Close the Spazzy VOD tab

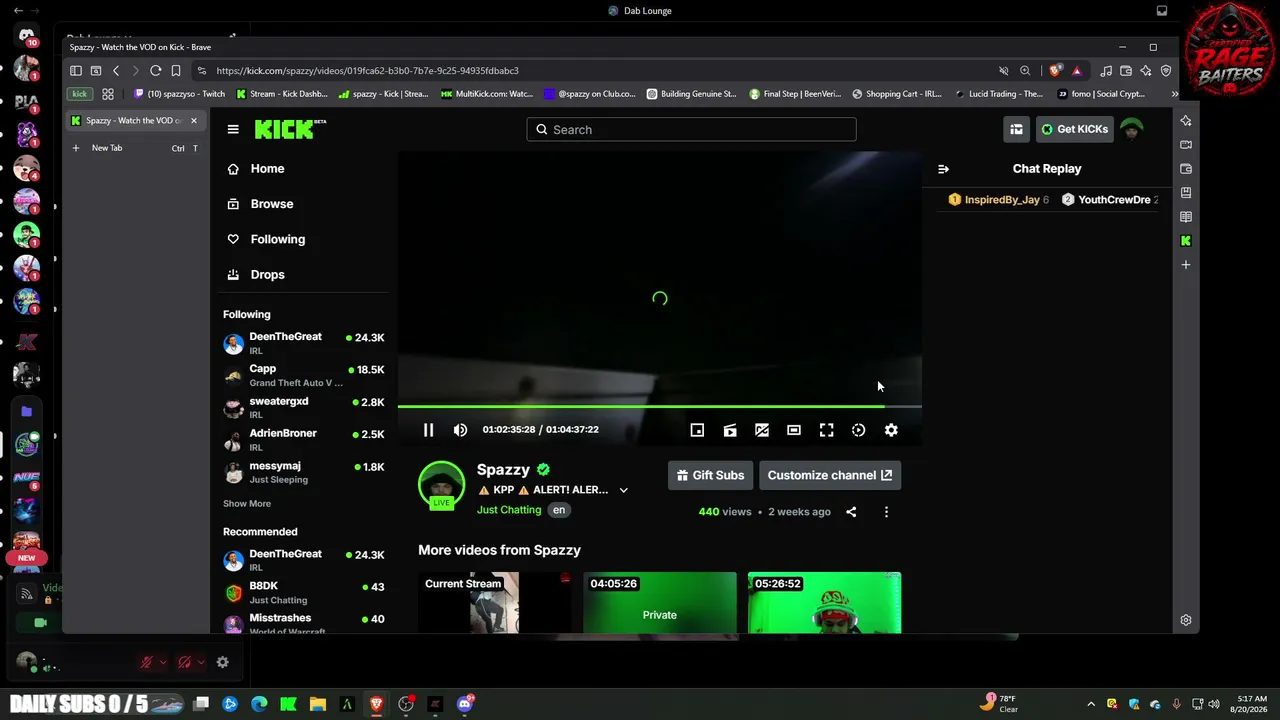coord(194,121)
